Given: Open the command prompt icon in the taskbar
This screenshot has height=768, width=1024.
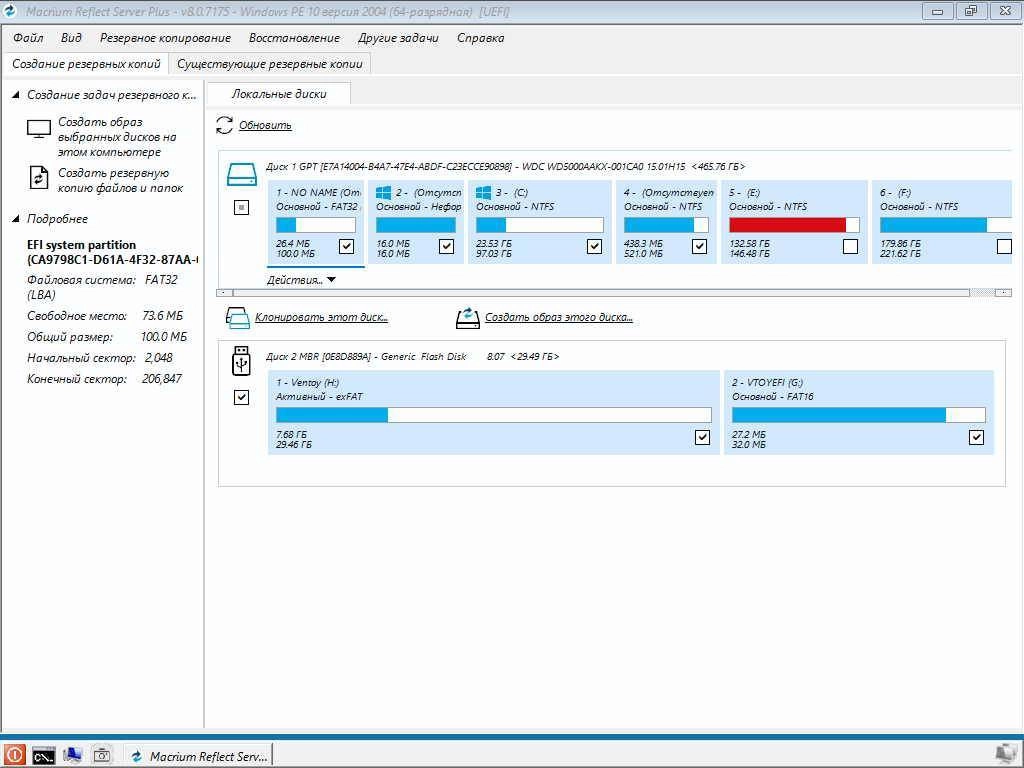Looking at the screenshot, I should 44,756.
